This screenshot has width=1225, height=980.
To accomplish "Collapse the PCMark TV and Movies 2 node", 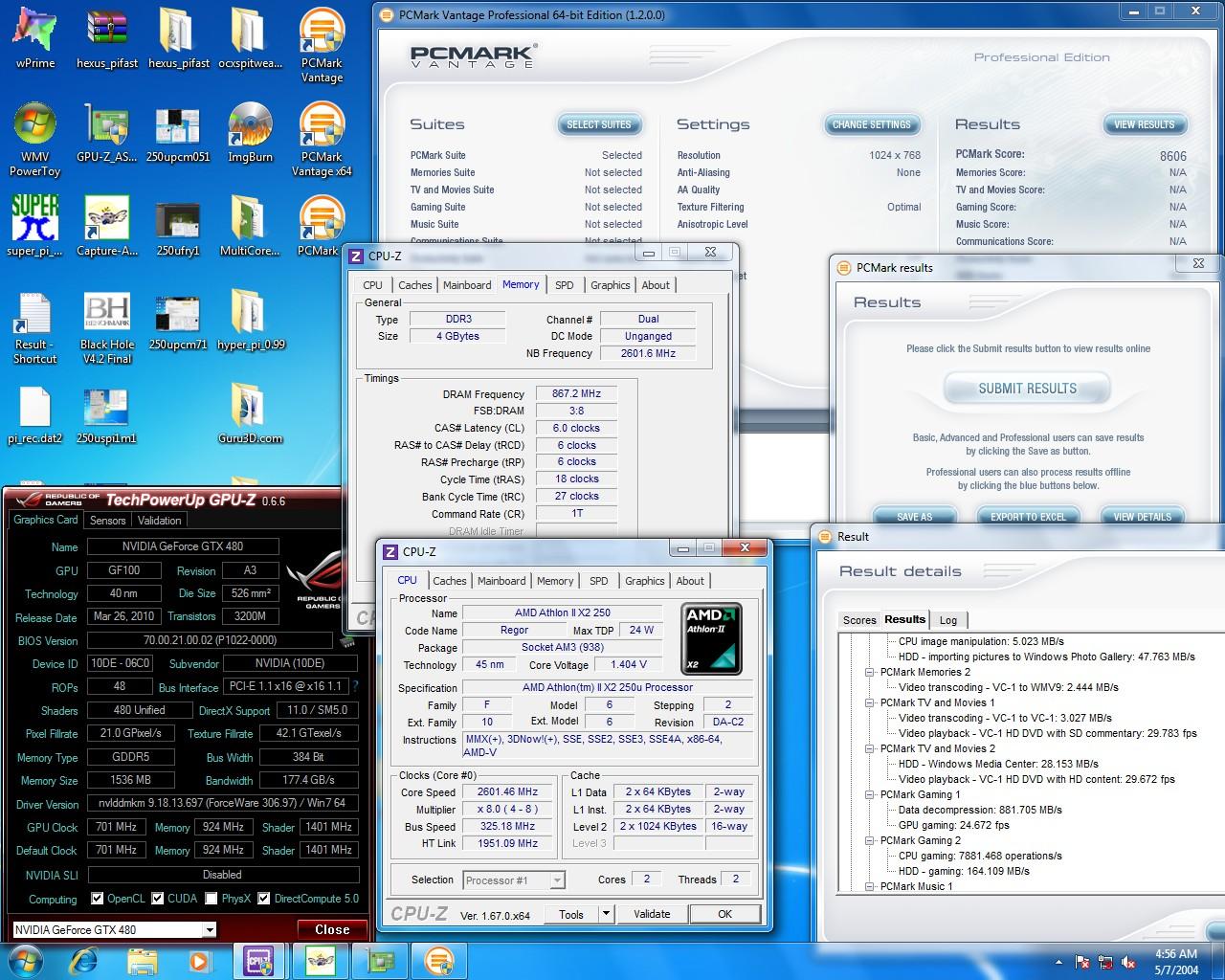I will (x=869, y=748).
